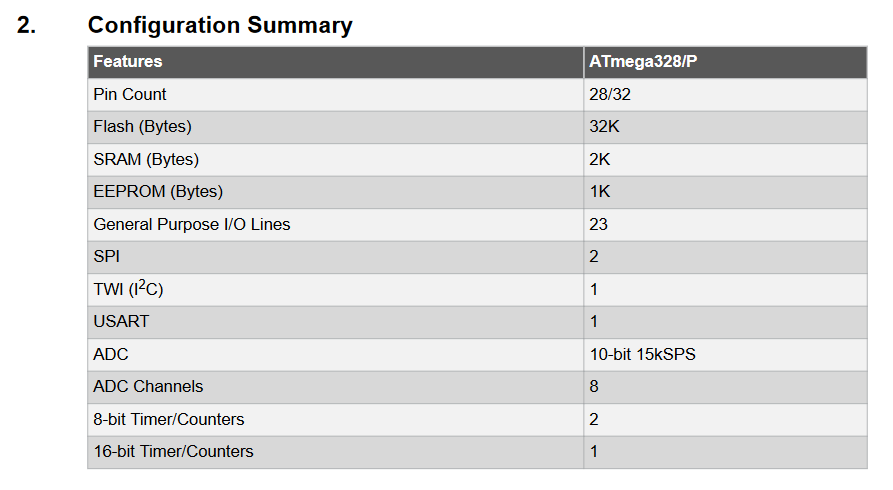Select the 16-bit Timer/Counters label

(173, 451)
